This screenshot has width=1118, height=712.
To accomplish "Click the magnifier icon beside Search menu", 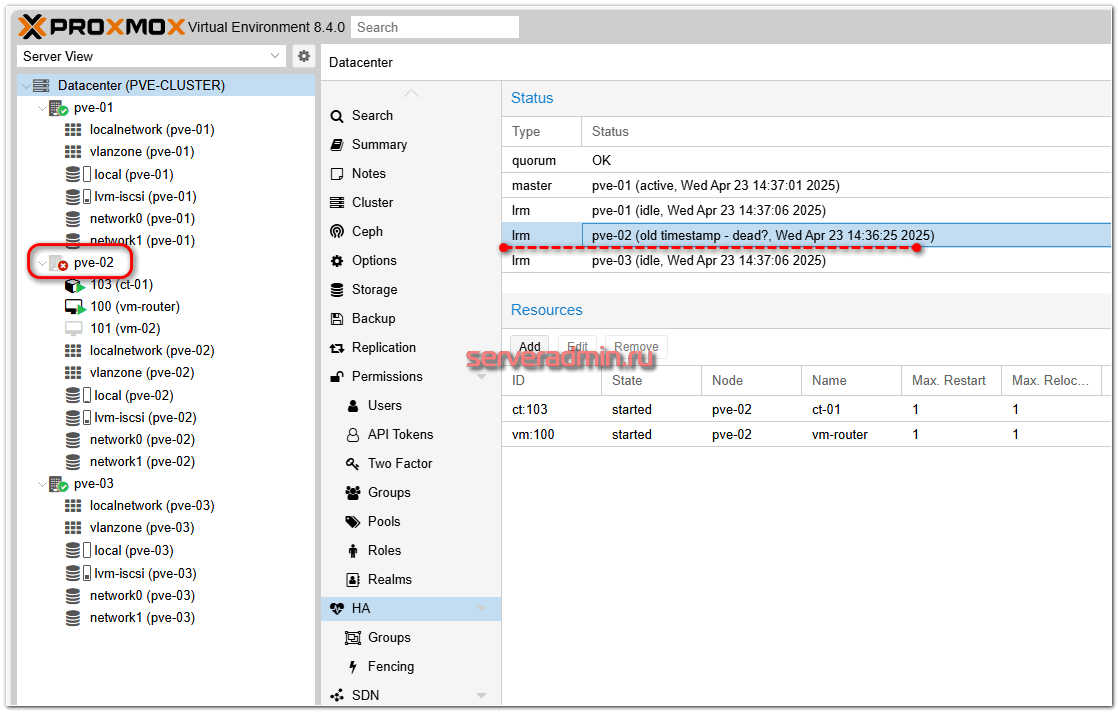I will (x=337, y=116).
